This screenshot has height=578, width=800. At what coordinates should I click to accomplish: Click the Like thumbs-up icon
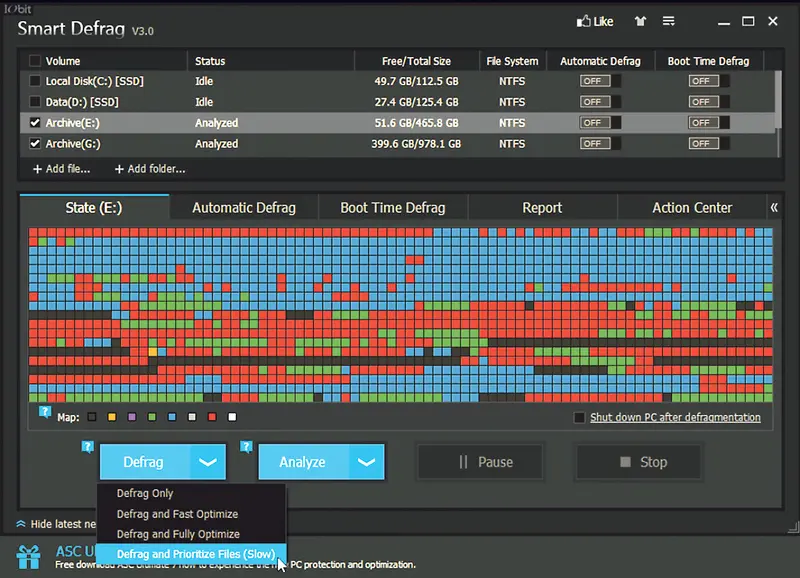coord(583,21)
